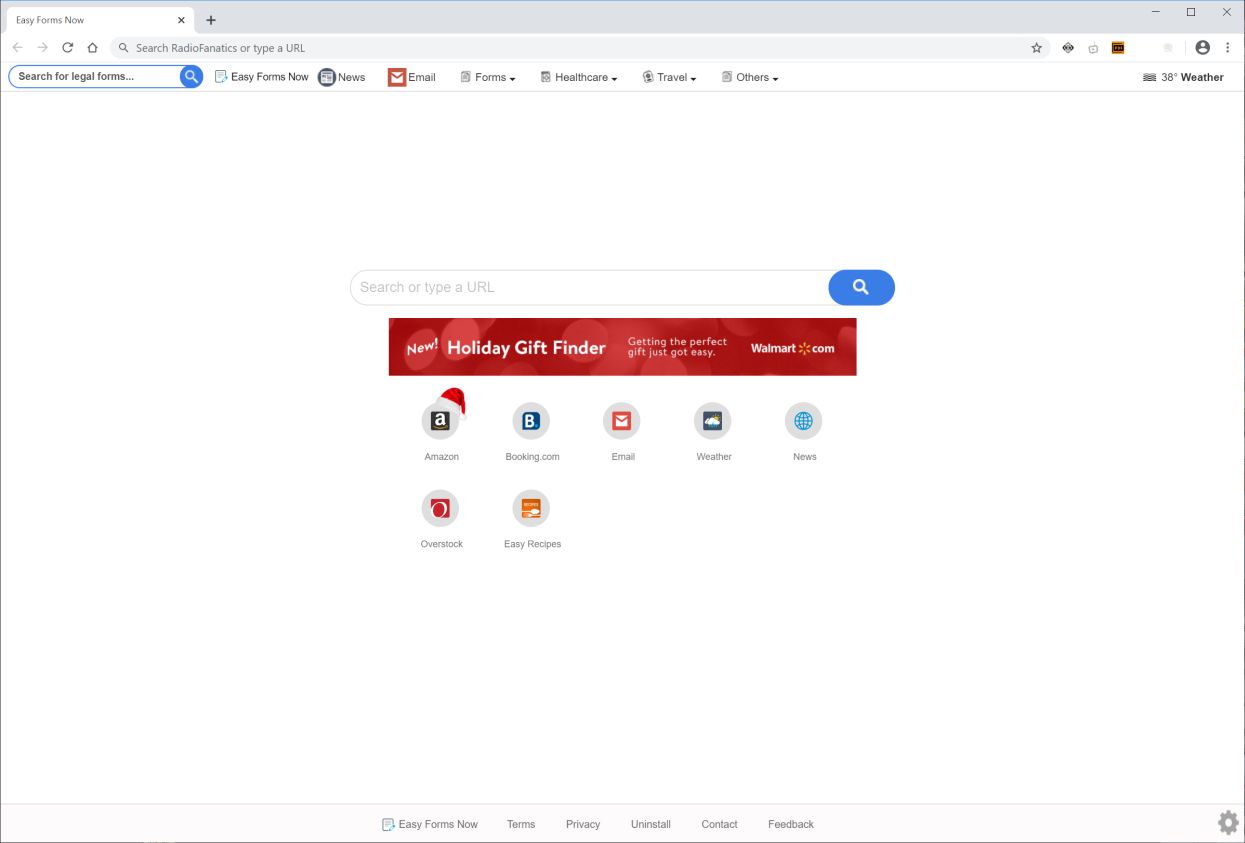Open a new browser tab
This screenshot has height=843, width=1245.
[210, 20]
